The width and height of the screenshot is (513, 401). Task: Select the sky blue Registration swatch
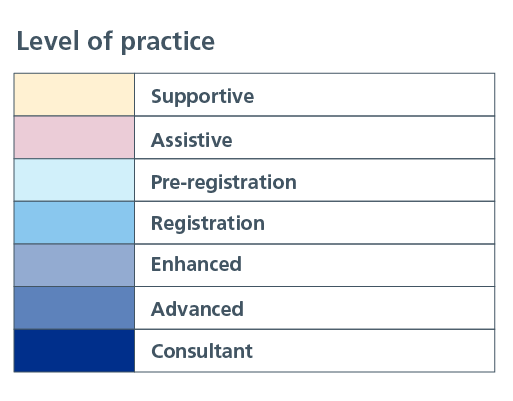pos(74,223)
